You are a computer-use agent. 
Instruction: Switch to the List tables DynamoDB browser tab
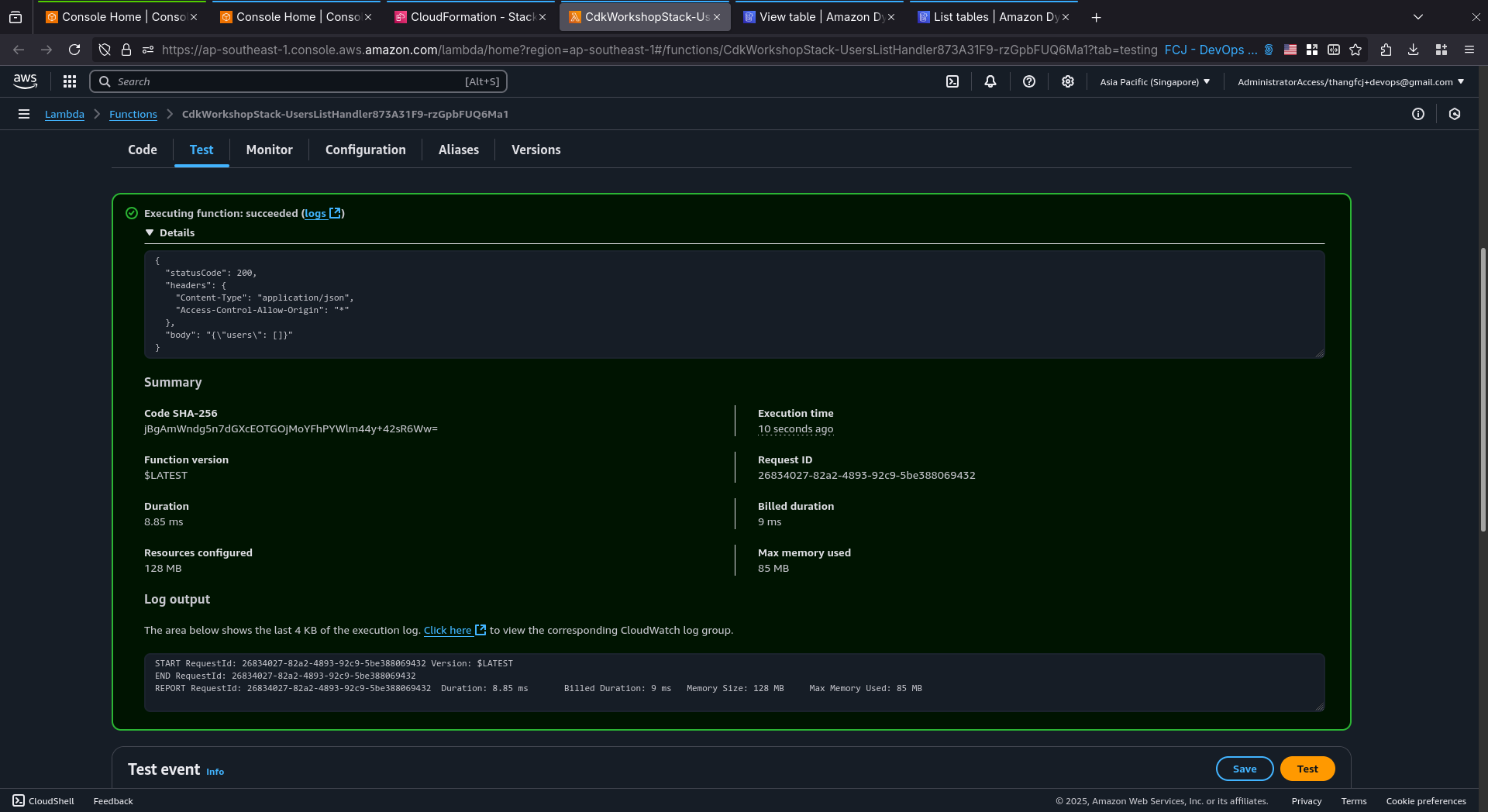tap(993, 17)
